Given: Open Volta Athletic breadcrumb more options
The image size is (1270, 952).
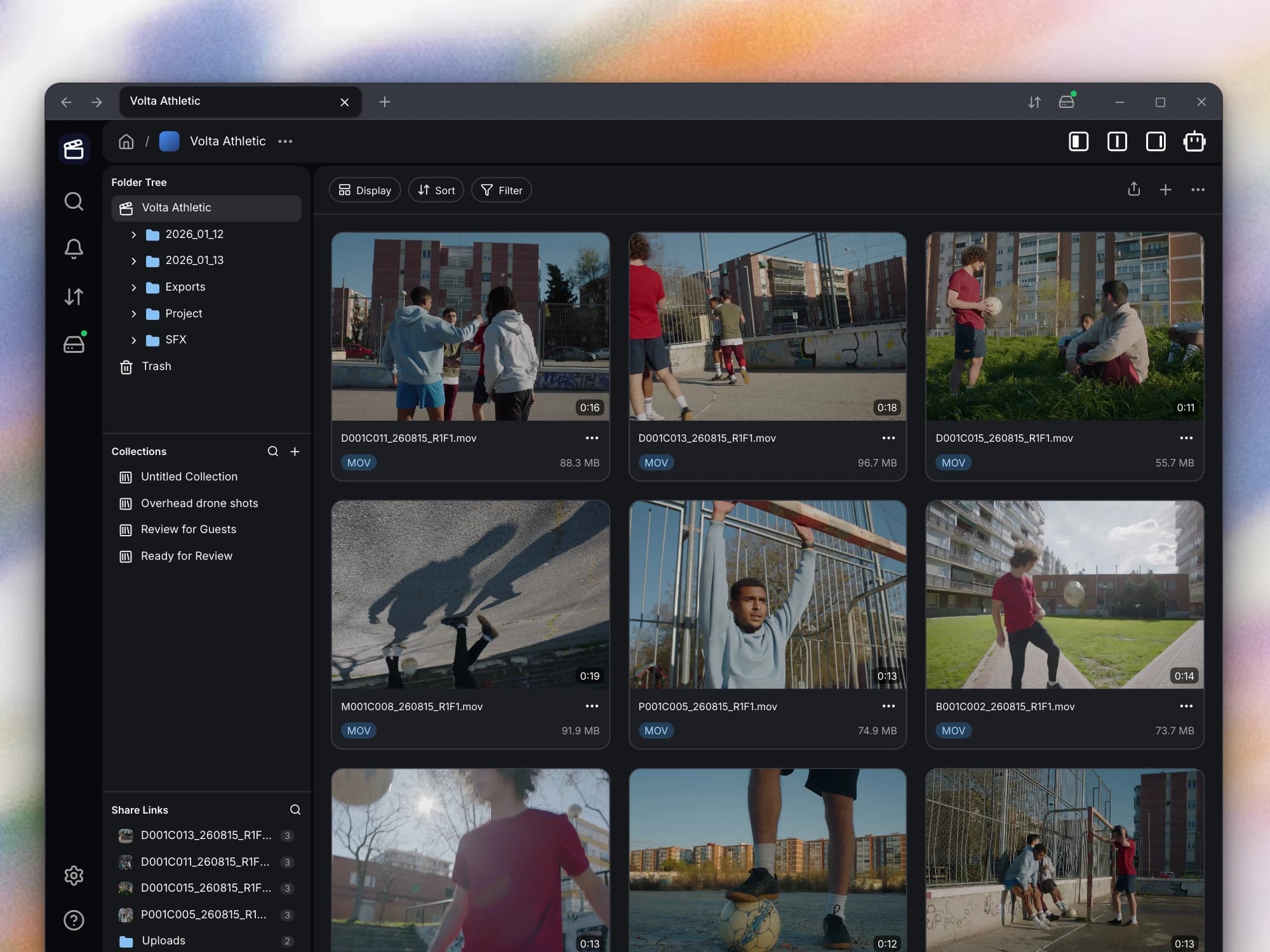Looking at the screenshot, I should (x=285, y=141).
